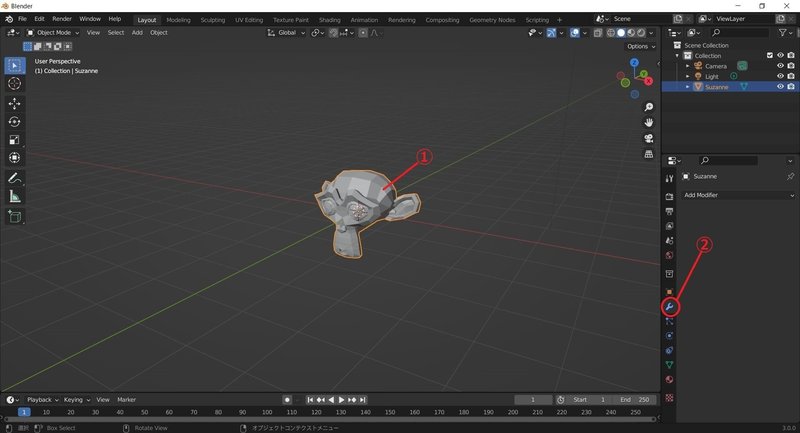Viewport: 800px width, 433px height.
Task: Select the Scale tool
Action: [14, 140]
